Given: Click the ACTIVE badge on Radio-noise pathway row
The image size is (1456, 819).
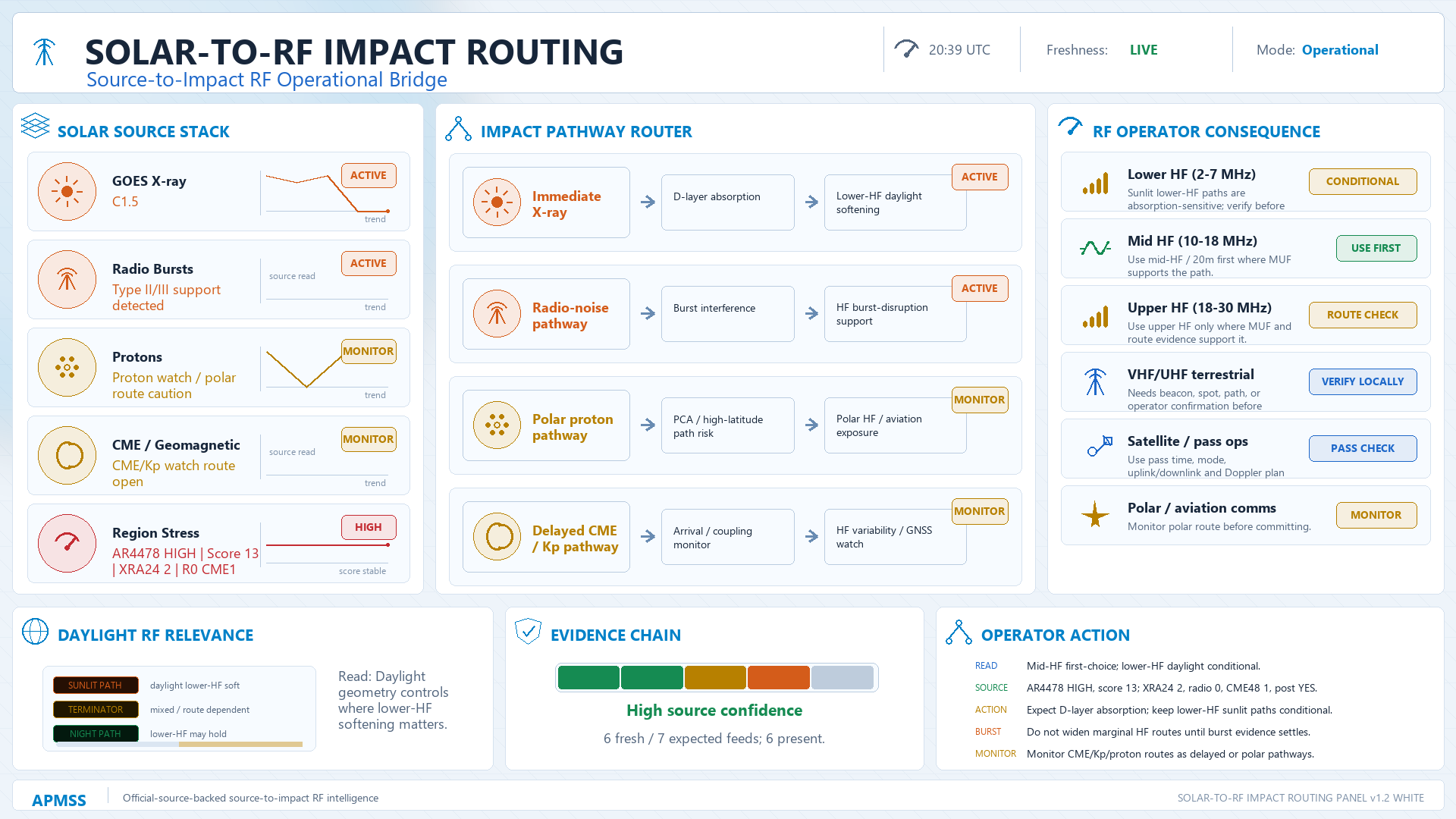Looking at the screenshot, I should coord(980,288).
